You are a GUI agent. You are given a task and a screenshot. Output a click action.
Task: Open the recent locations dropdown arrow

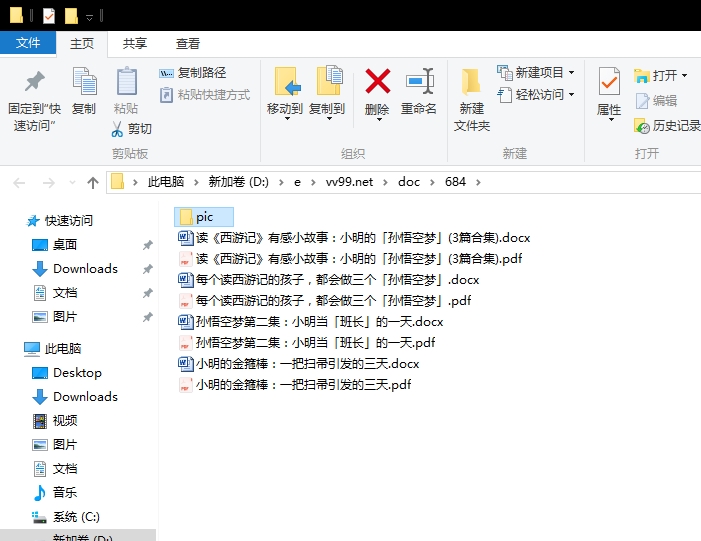click(x=72, y=182)
